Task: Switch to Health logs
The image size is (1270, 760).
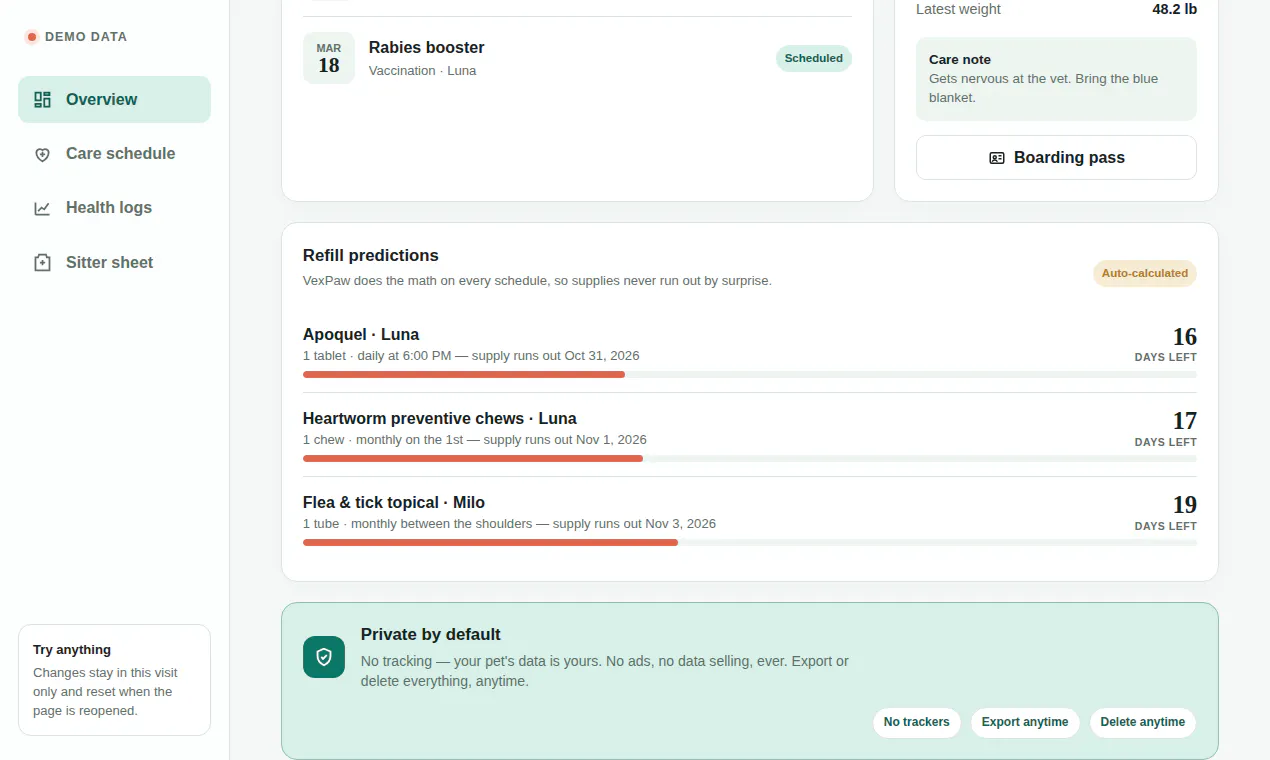Action: [114, 208]
